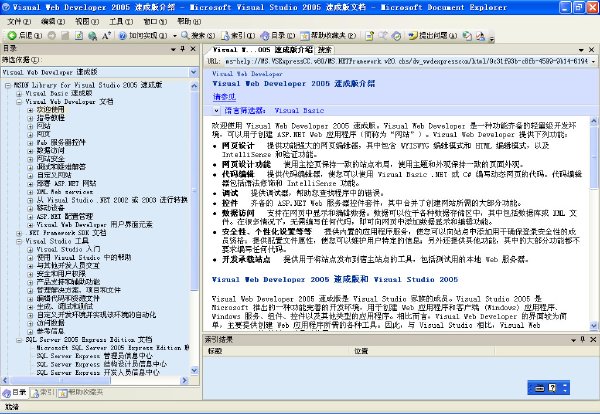Click the Check Question Status icon
This screenshot has width=600, height=414.
pos(467,36)
